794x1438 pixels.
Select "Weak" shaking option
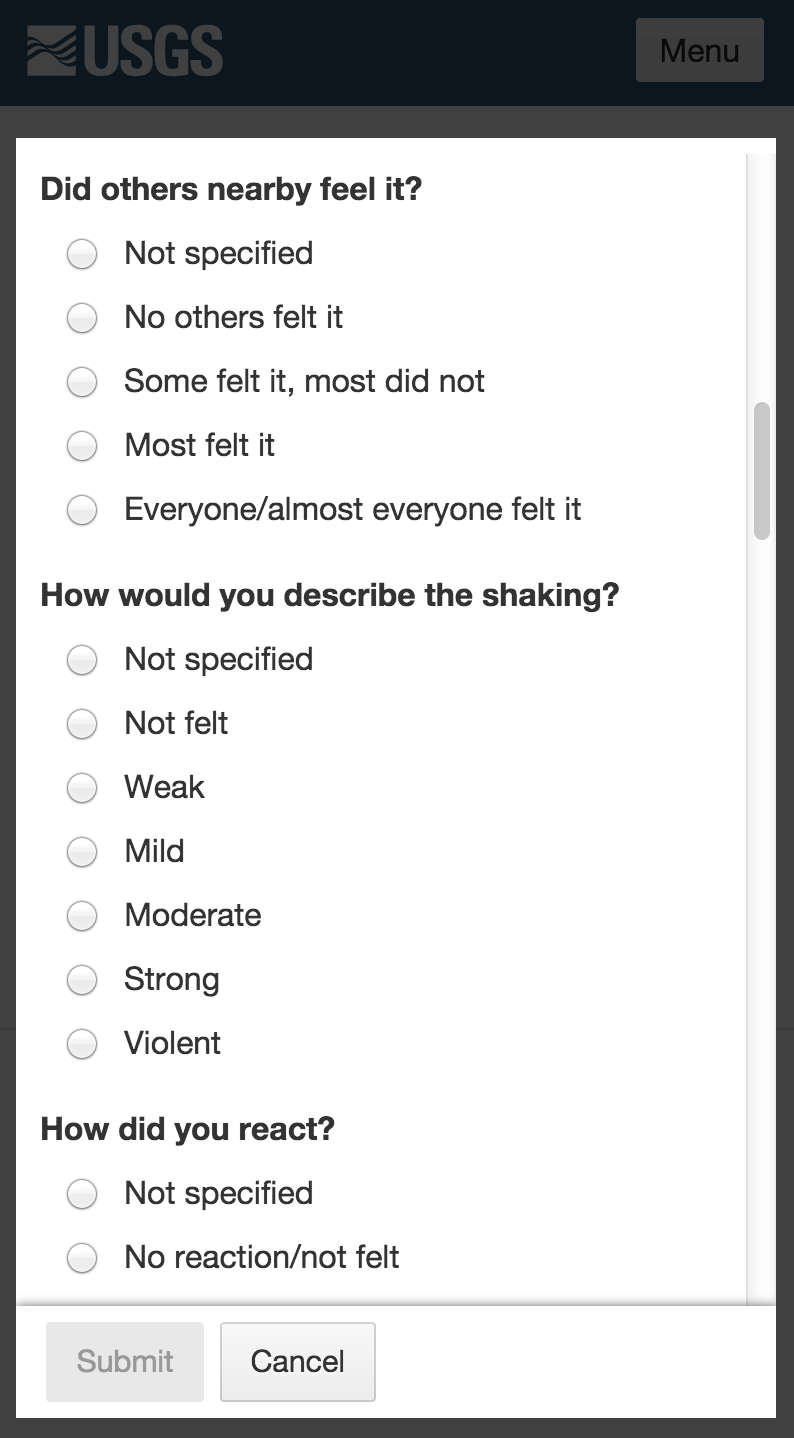click(82, 788)
